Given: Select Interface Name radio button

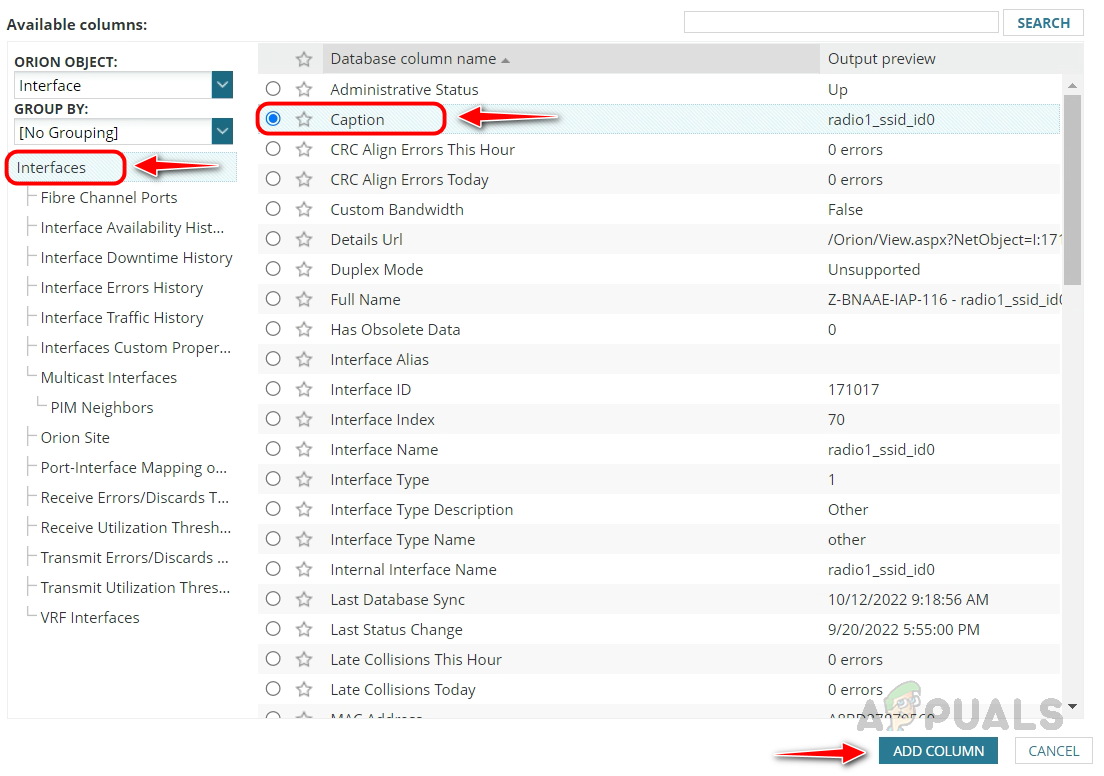Looking at the screenshot, I should click(x=273, y=449).
